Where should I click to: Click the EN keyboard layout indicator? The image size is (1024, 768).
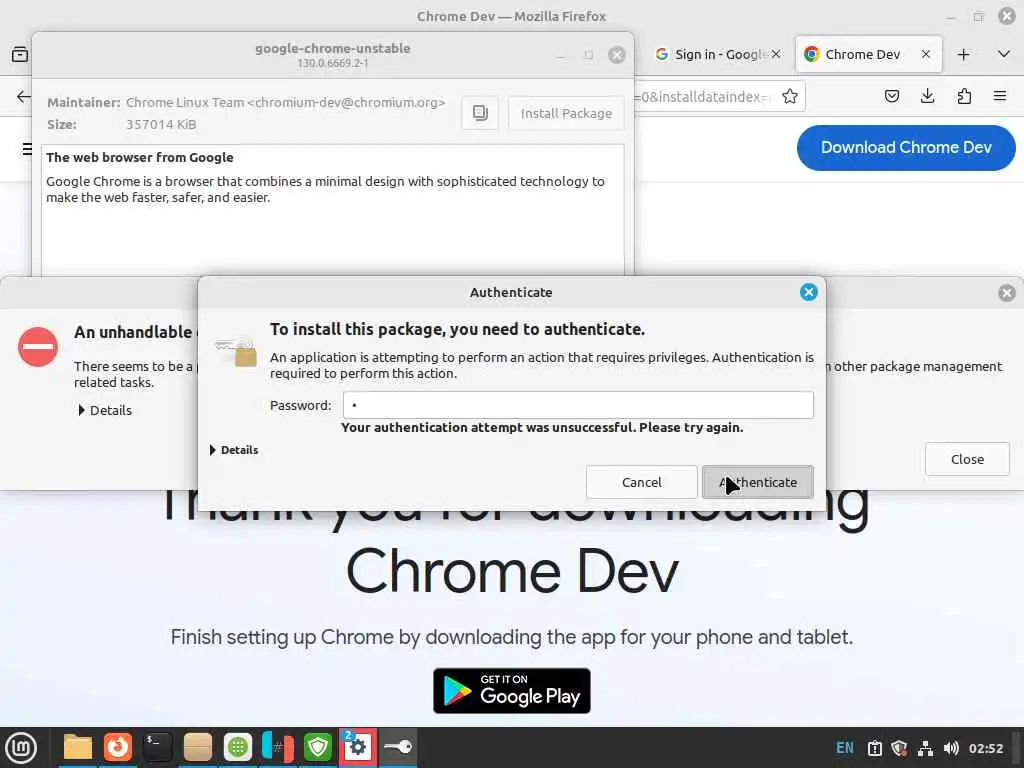844,748
